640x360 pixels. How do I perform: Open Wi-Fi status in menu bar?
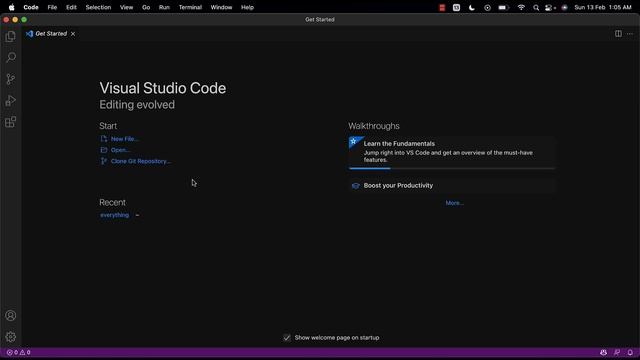point(521,7)
